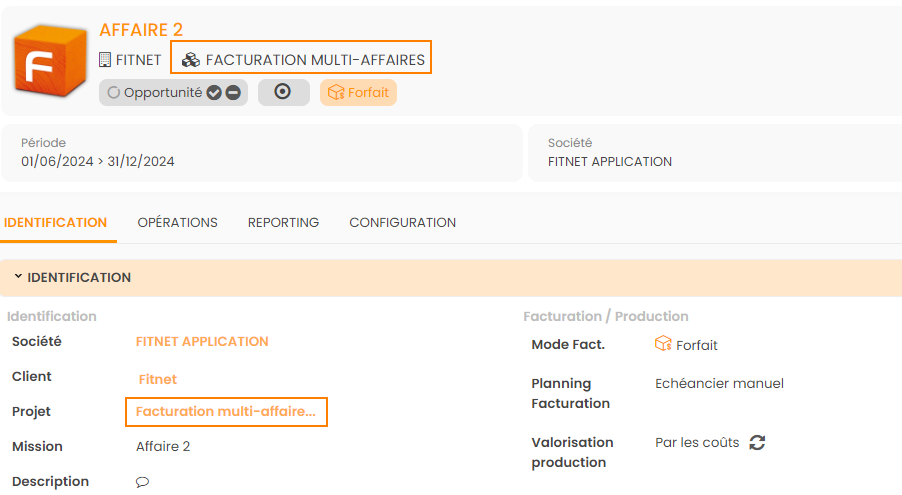Click the checkmark icon on the Opportunité badge
902x495 pixels.
[x=214, y=93]
